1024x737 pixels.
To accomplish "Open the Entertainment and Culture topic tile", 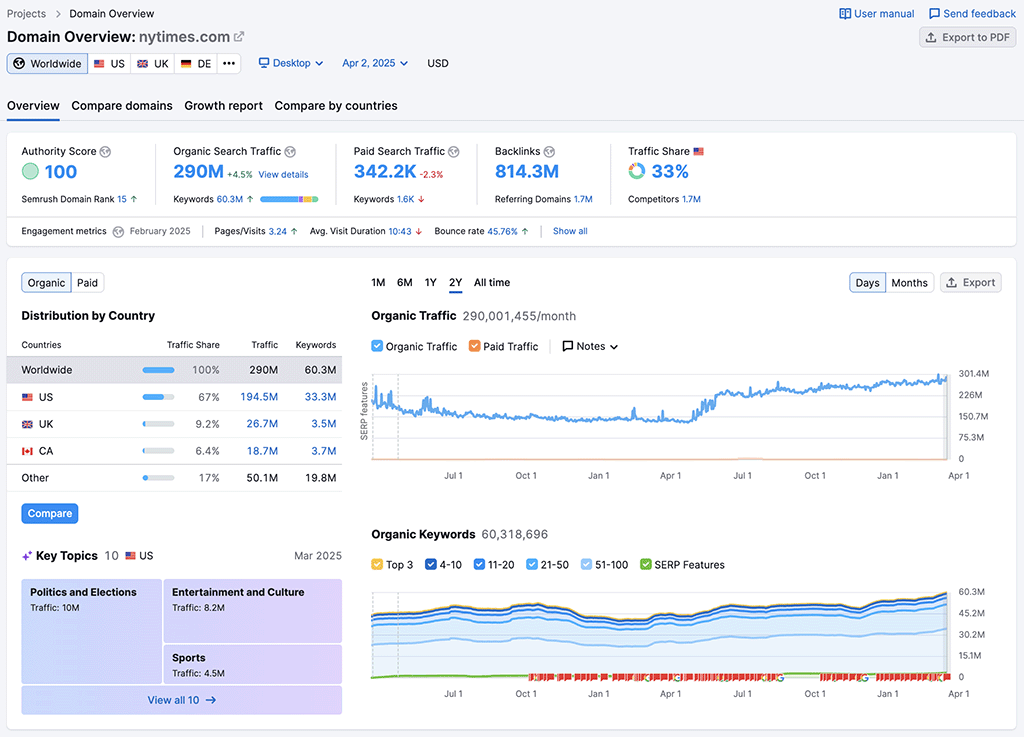I will [253, 611].
